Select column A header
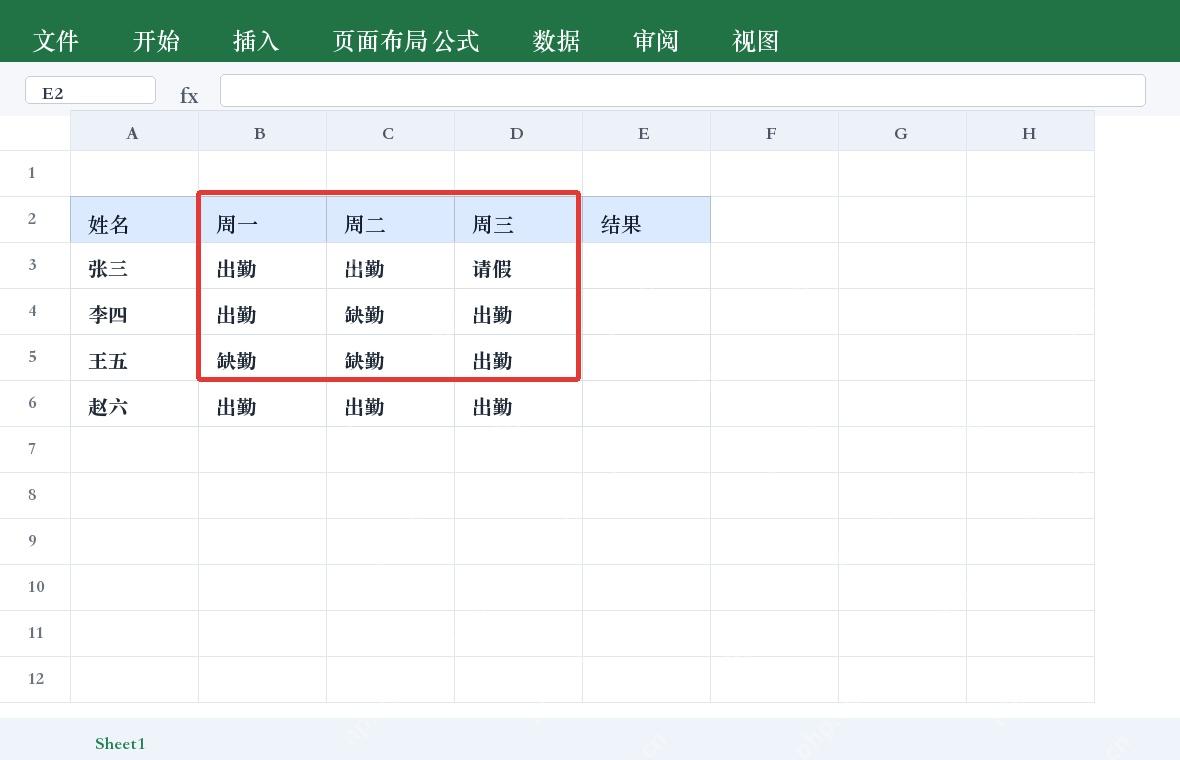Screen dimensions: 1180x760 point(135,132)
